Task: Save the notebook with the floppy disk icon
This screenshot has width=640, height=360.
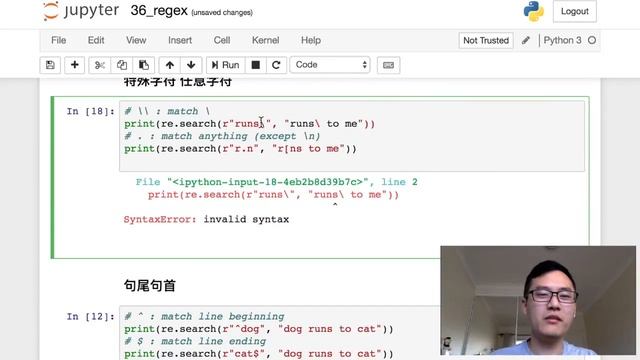Action: point(50,65)
